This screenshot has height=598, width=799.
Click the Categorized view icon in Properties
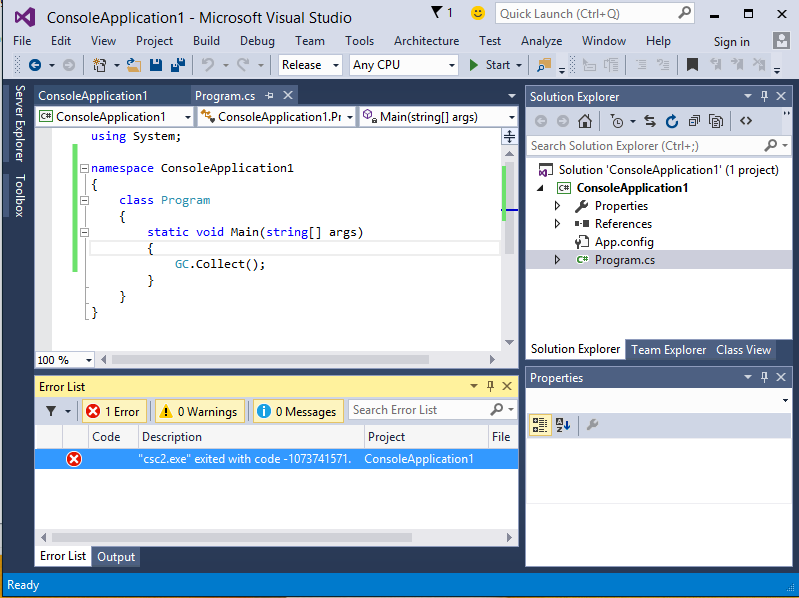540,425
